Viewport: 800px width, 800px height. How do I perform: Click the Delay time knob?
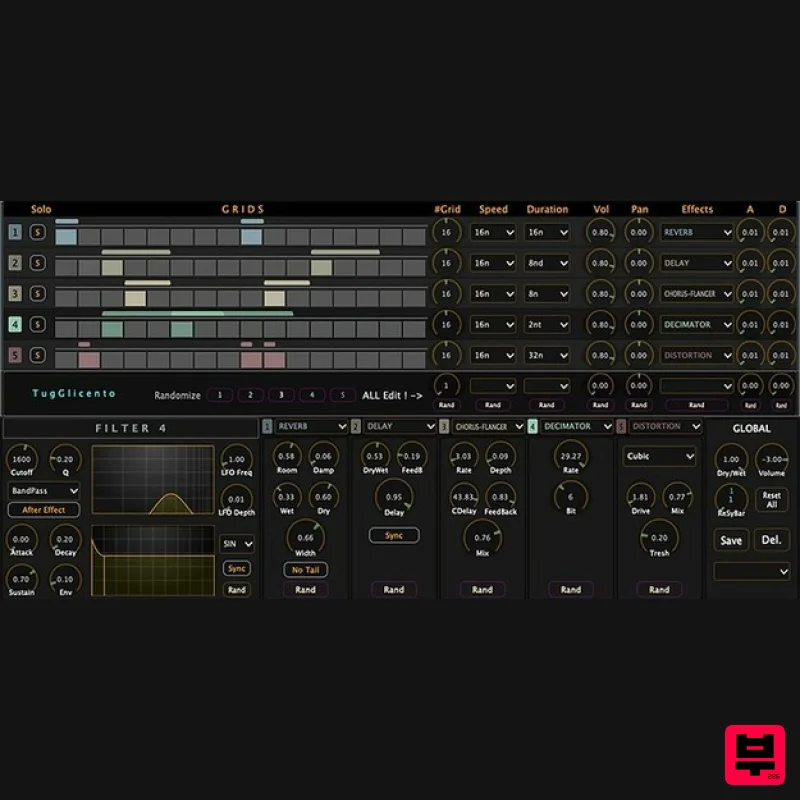(x=394, y=497)
